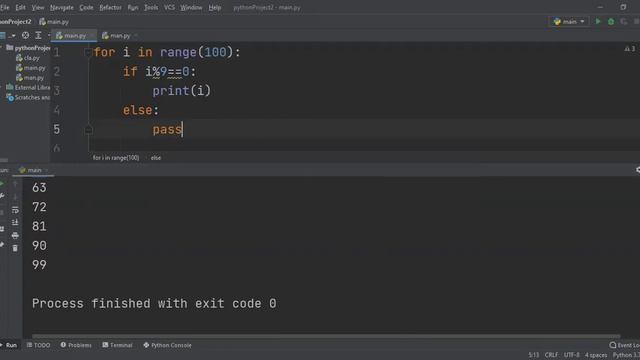
Task: Click the print(i) code on line 3
Action: 182,91
